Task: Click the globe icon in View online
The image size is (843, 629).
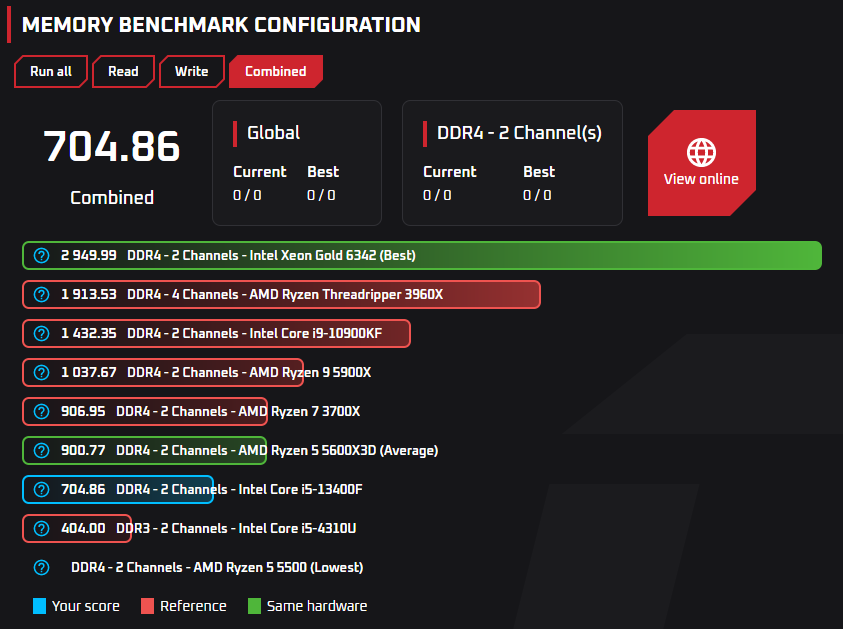Action: click(701, 152)
